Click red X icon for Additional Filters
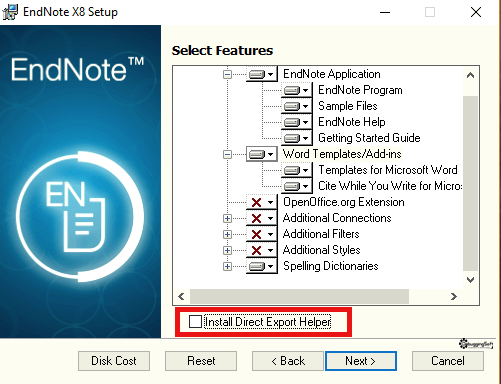 coord(256,234)
